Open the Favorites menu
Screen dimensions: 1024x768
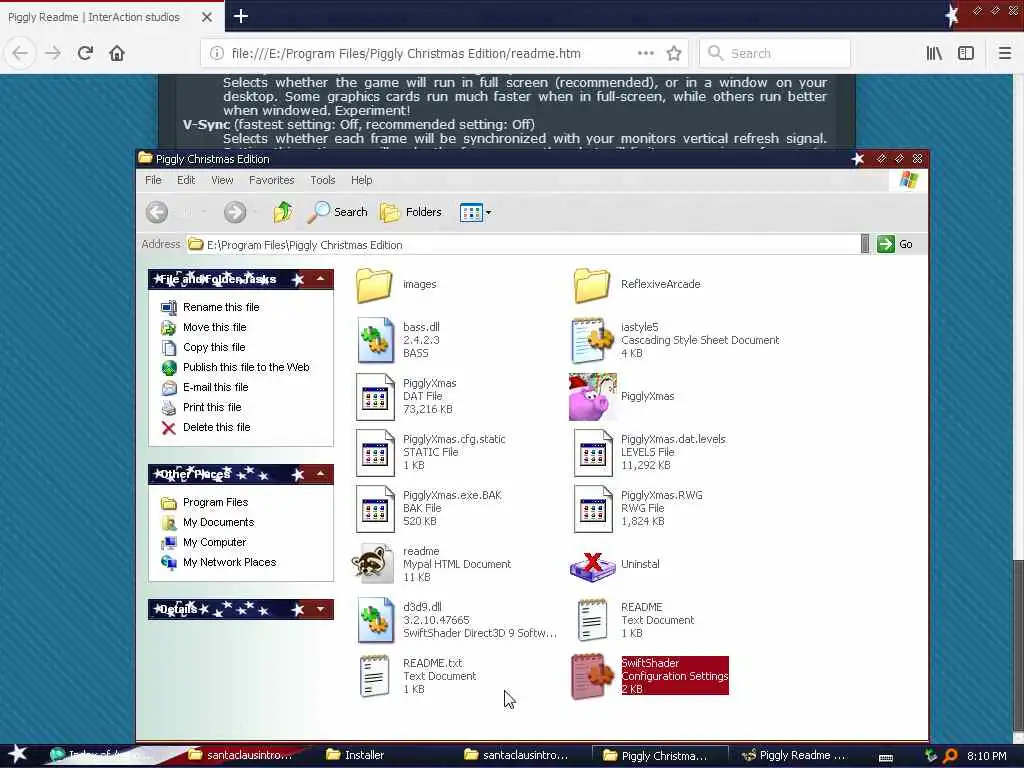[272, 180]
